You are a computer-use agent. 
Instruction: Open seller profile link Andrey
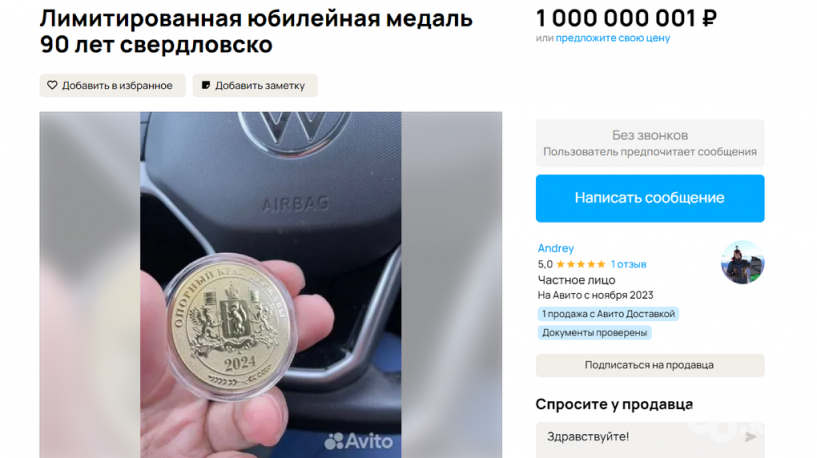pos(556,248)
